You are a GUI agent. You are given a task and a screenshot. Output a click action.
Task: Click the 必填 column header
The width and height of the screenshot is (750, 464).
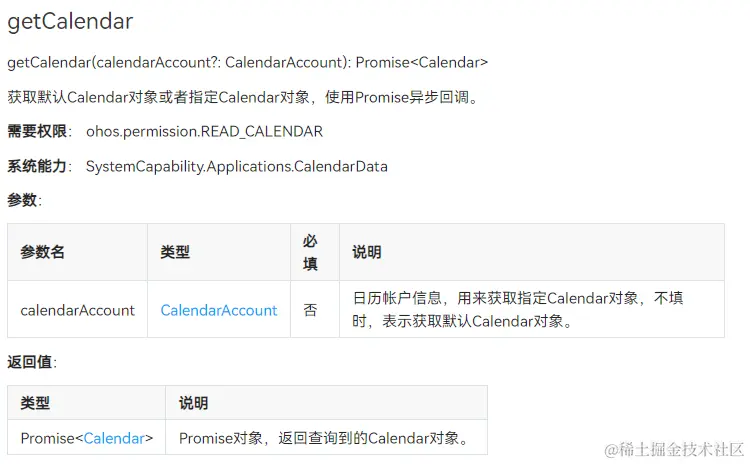click(x=310, y=252)
